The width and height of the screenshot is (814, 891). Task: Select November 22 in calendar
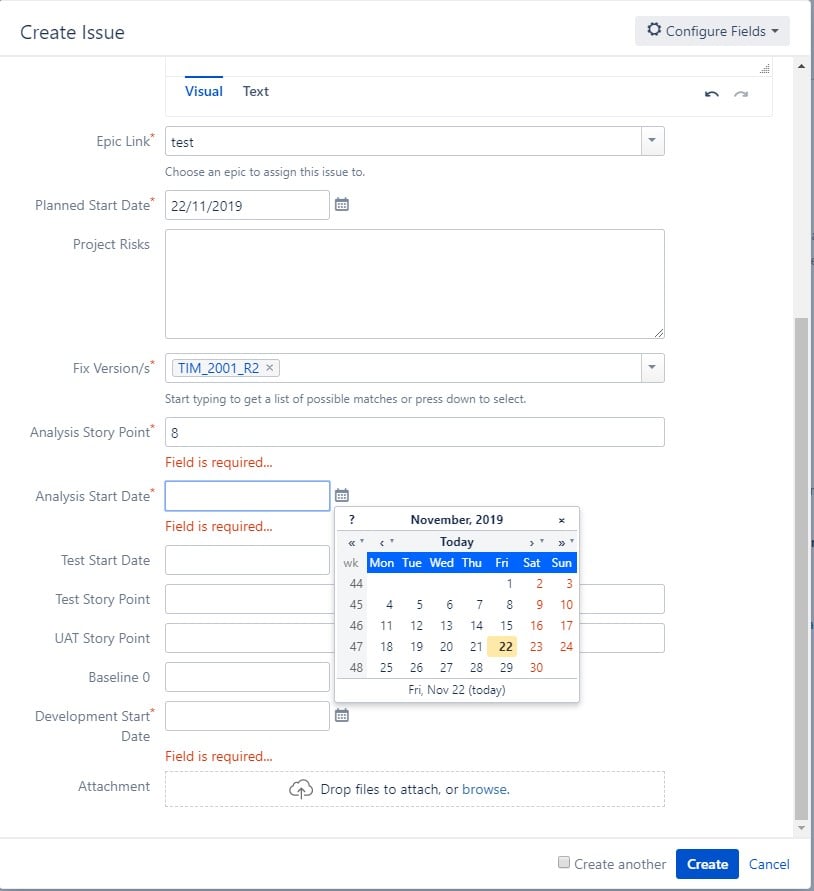(x=502, y=647)
